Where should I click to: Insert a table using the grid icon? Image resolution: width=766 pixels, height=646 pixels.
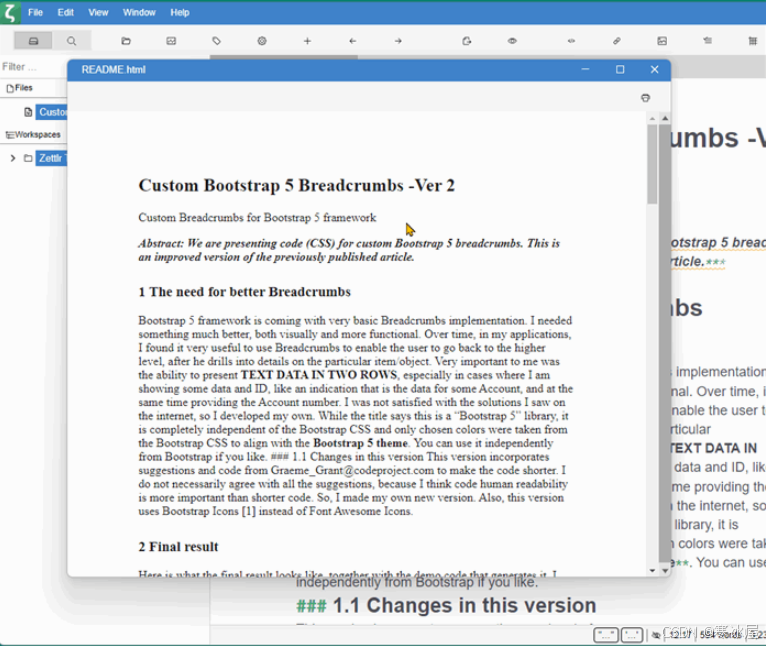click(753, 41)
